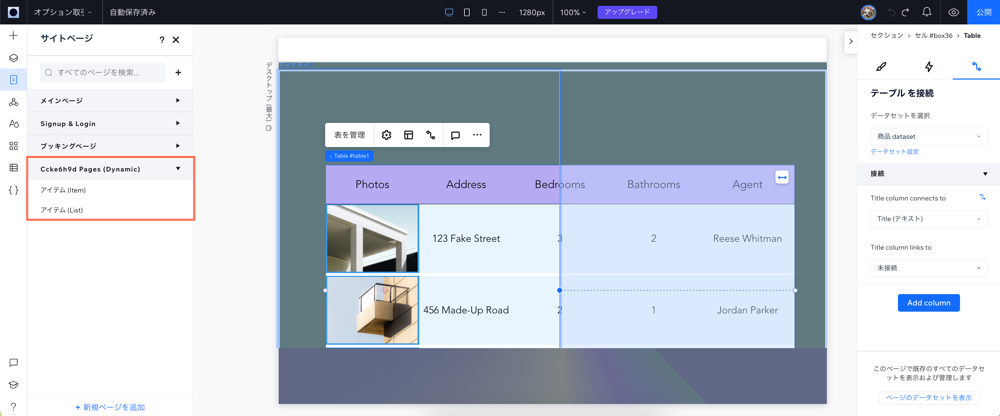Screen dimensions: 1000x416
Task: Open the Layers panel icon
Action: [x=13, y=57]
